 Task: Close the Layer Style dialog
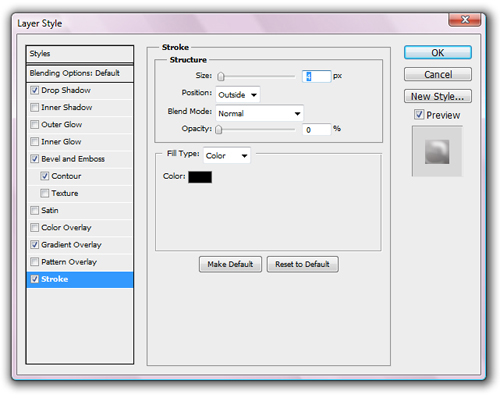[465, 19]
